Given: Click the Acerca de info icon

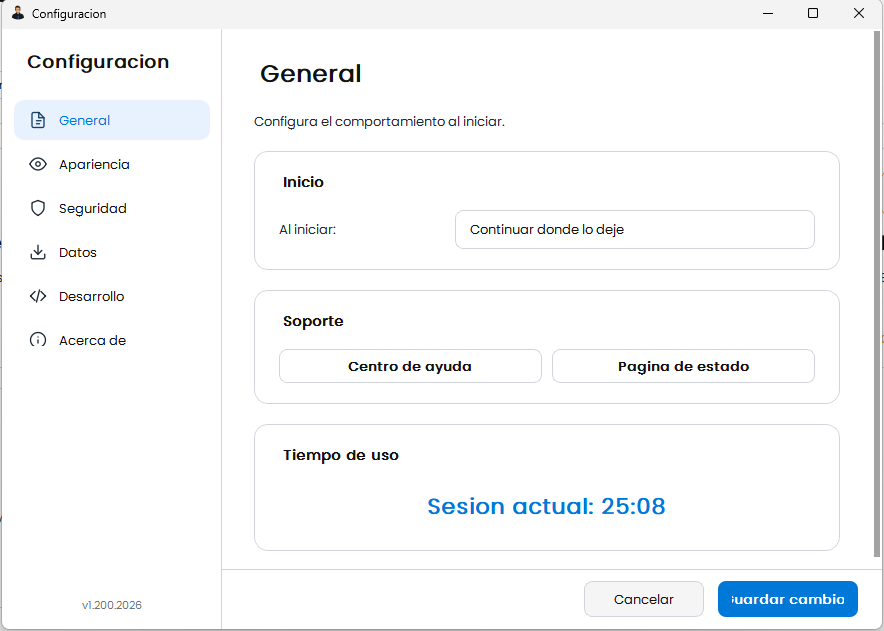Looking at the screenshot, I should click(x=38, y=340).
